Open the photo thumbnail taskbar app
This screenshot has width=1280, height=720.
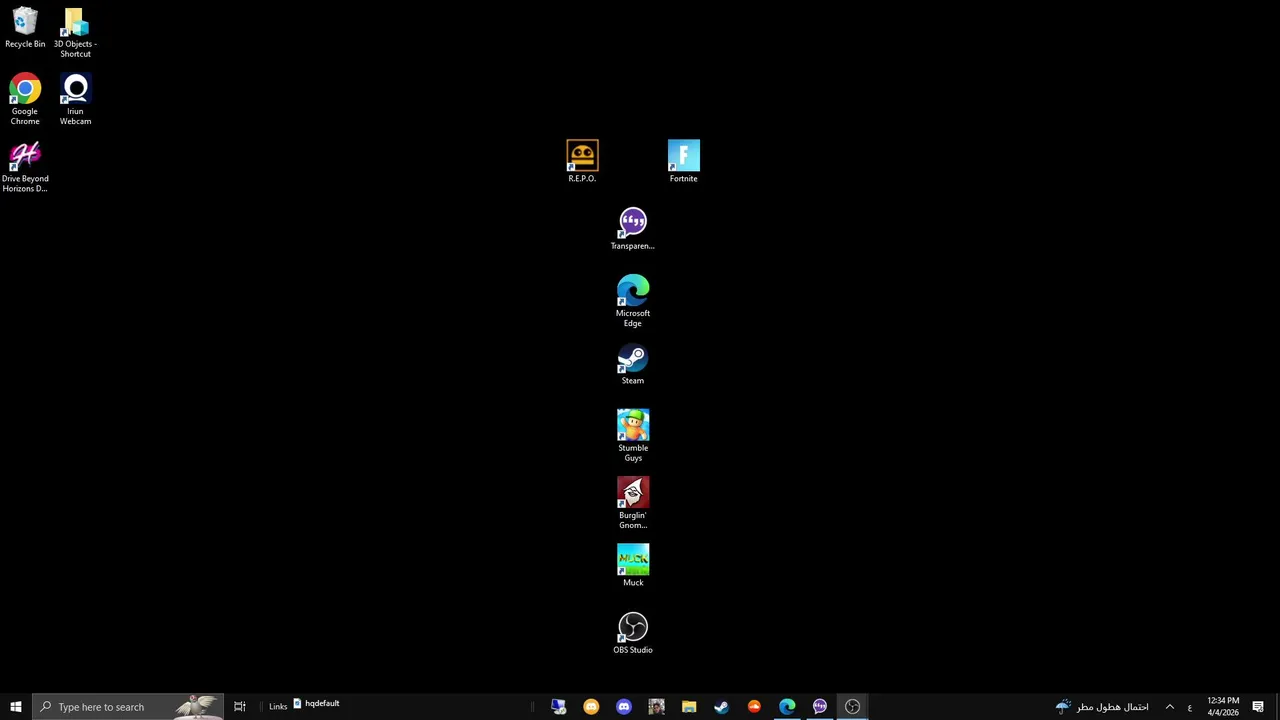pos(656,707)
